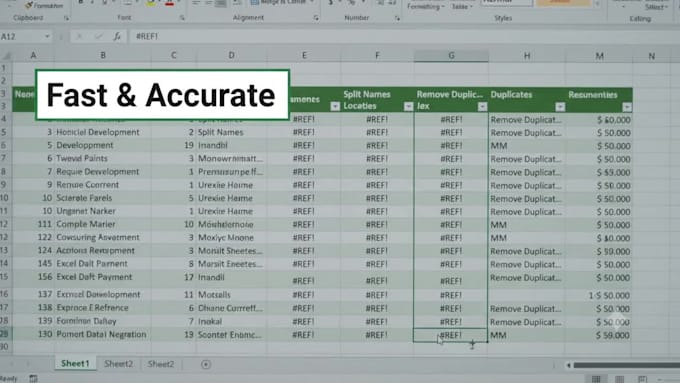Add a new sheet with plus icon

click(206, 364)
